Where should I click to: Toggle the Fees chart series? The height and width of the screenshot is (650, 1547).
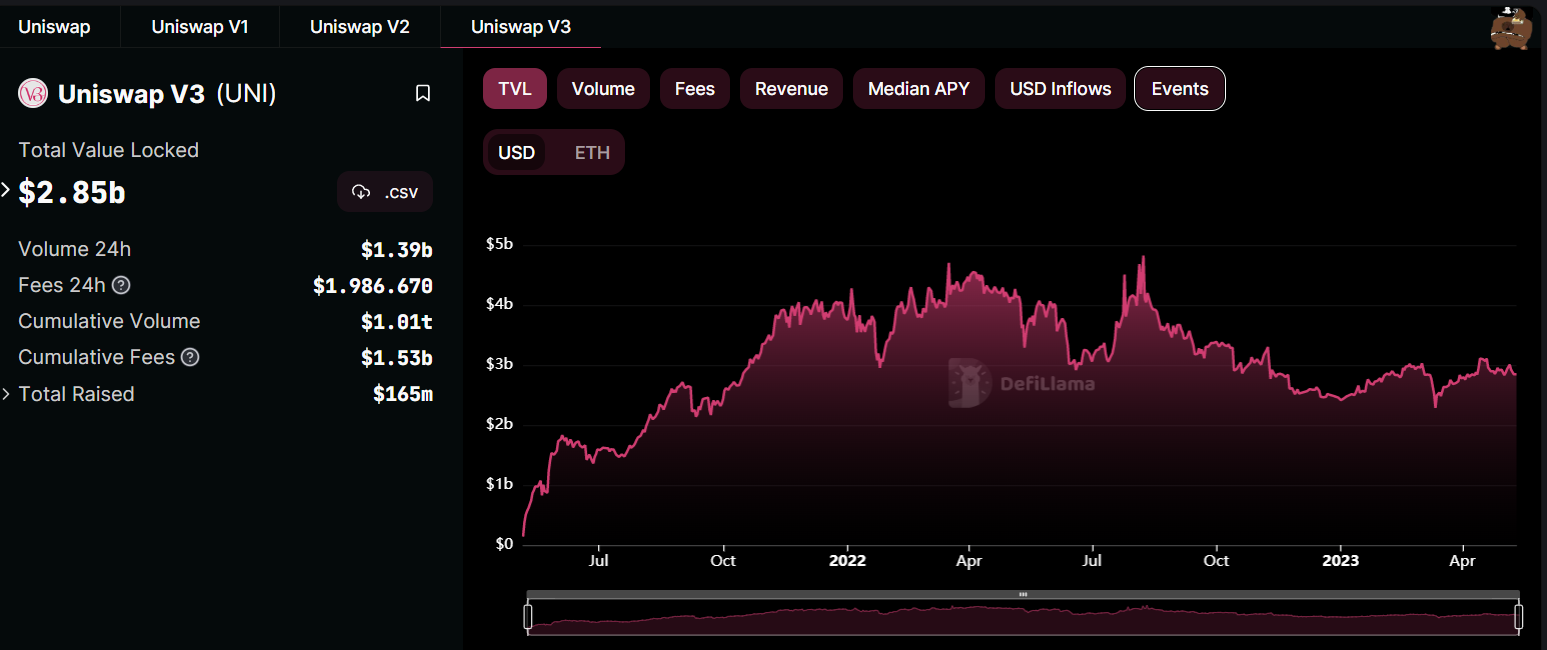pyautogui.click(x=695, y=89)
